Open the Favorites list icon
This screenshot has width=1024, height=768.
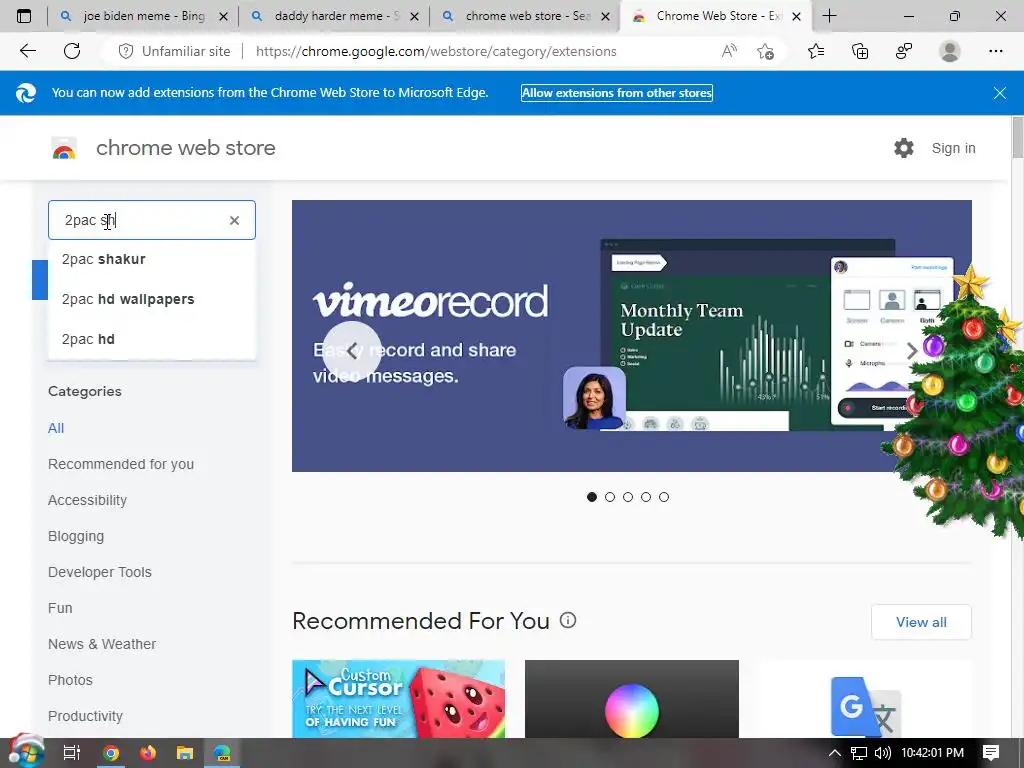coord(816,51)
